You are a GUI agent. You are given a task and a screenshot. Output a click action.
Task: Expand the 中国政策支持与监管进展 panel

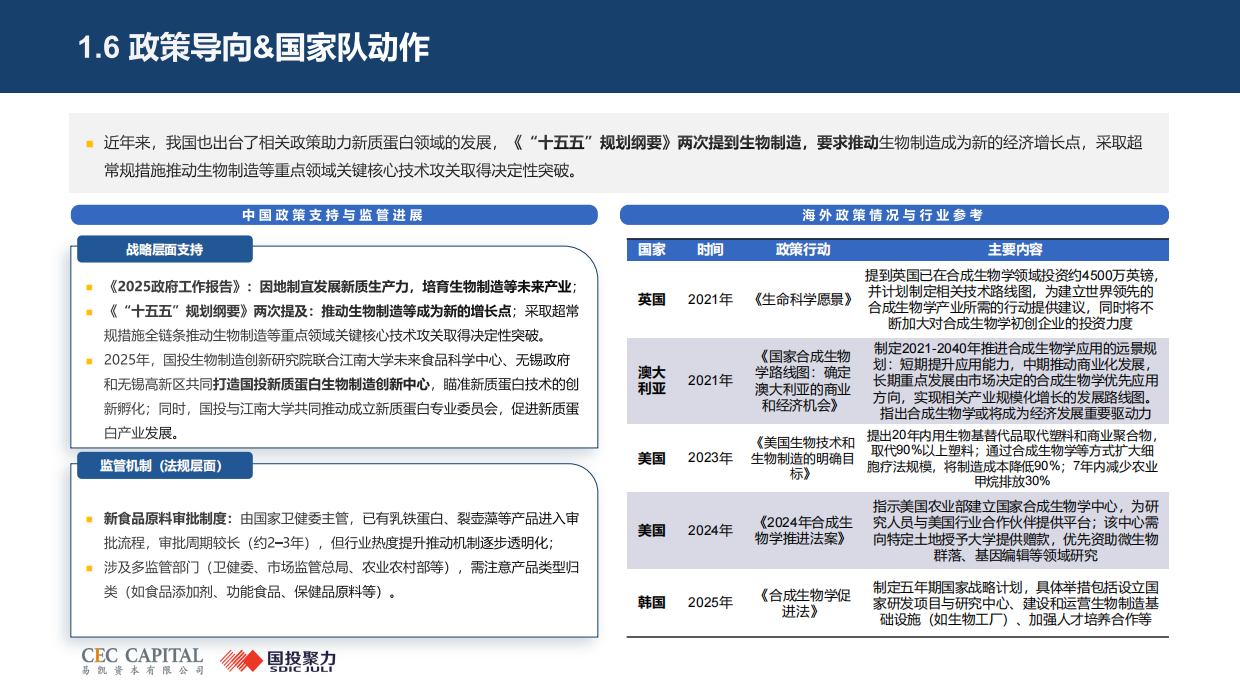335,214
